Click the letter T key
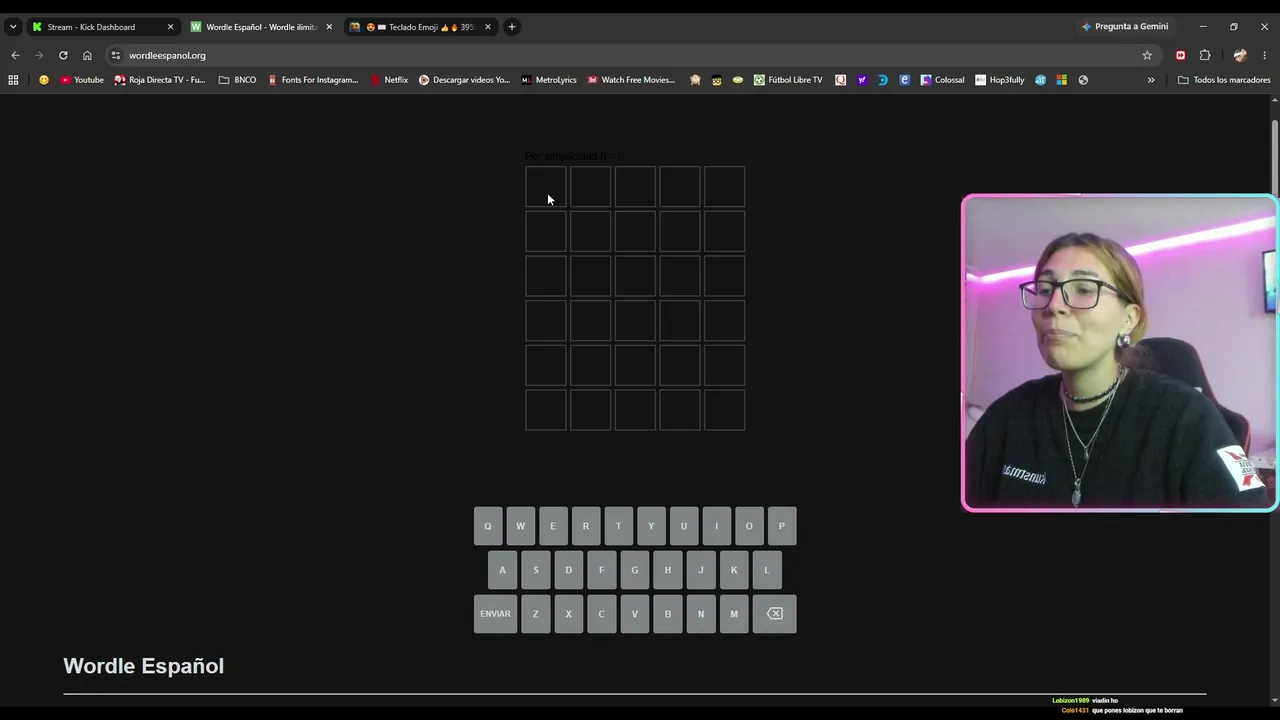Image resolution: width=1280 pixels, height=720 pixels. click(x=618, y=526)
